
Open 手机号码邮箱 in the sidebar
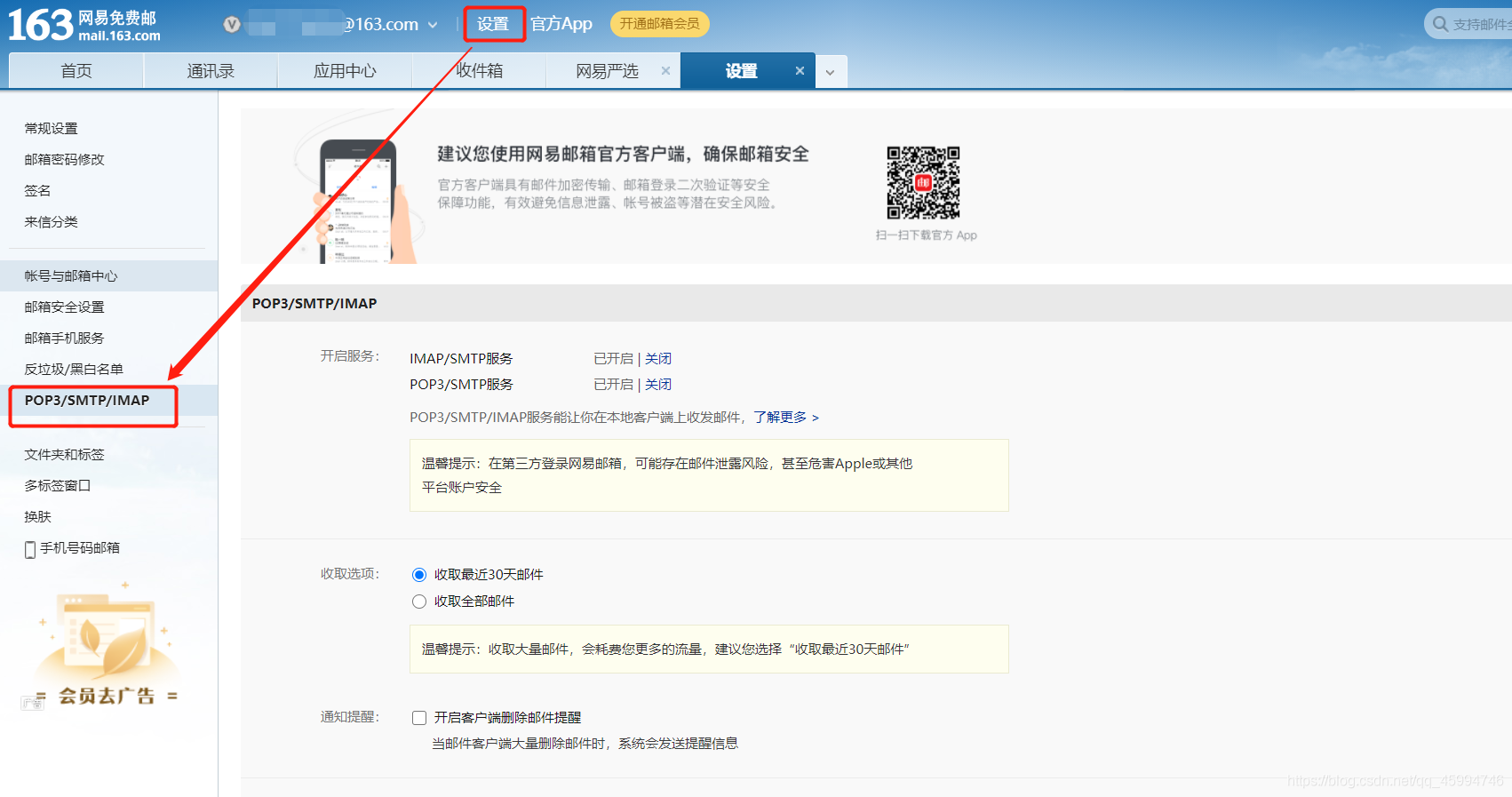pyautogui.click(x=80, y=547)
